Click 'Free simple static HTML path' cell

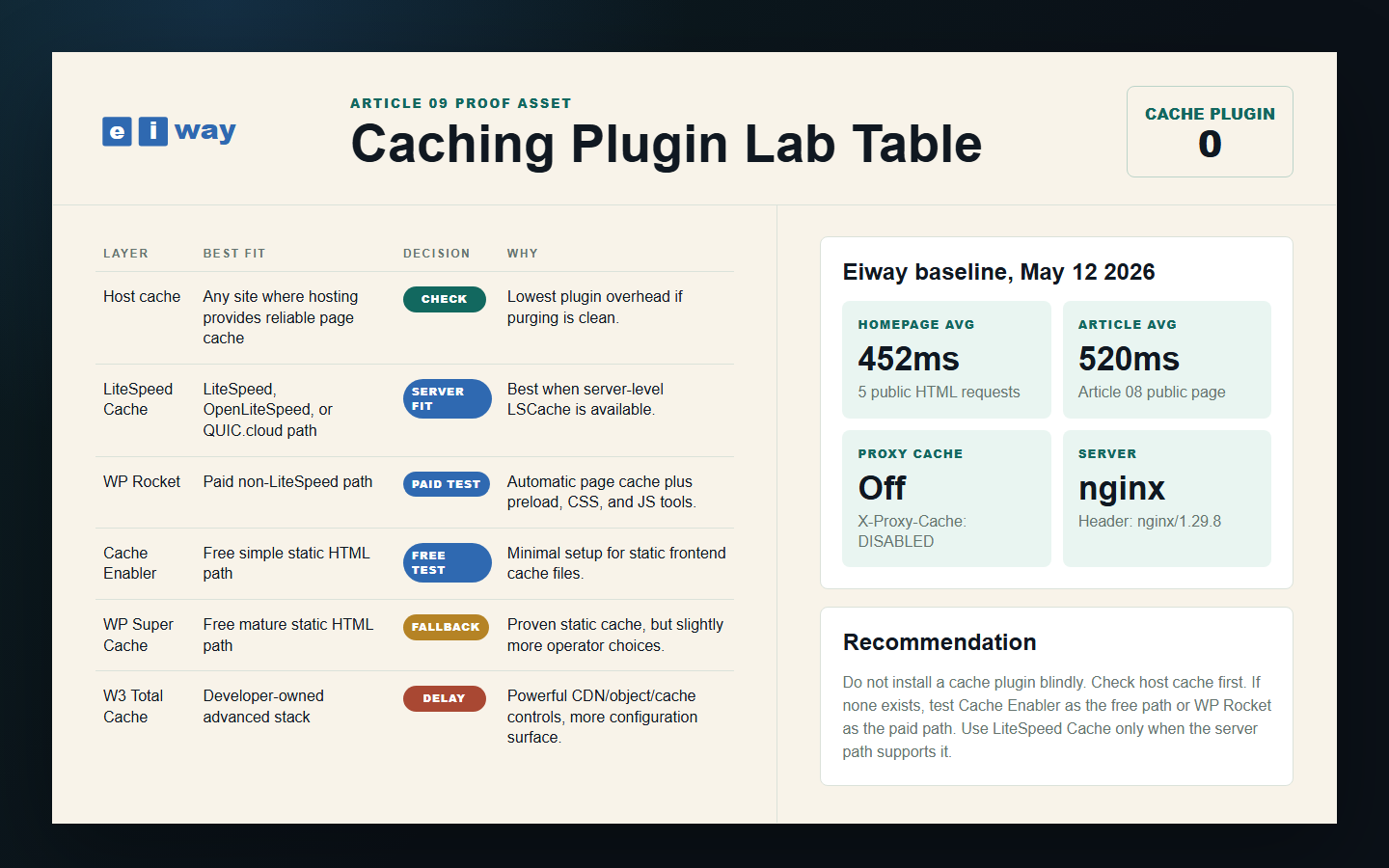286,563
